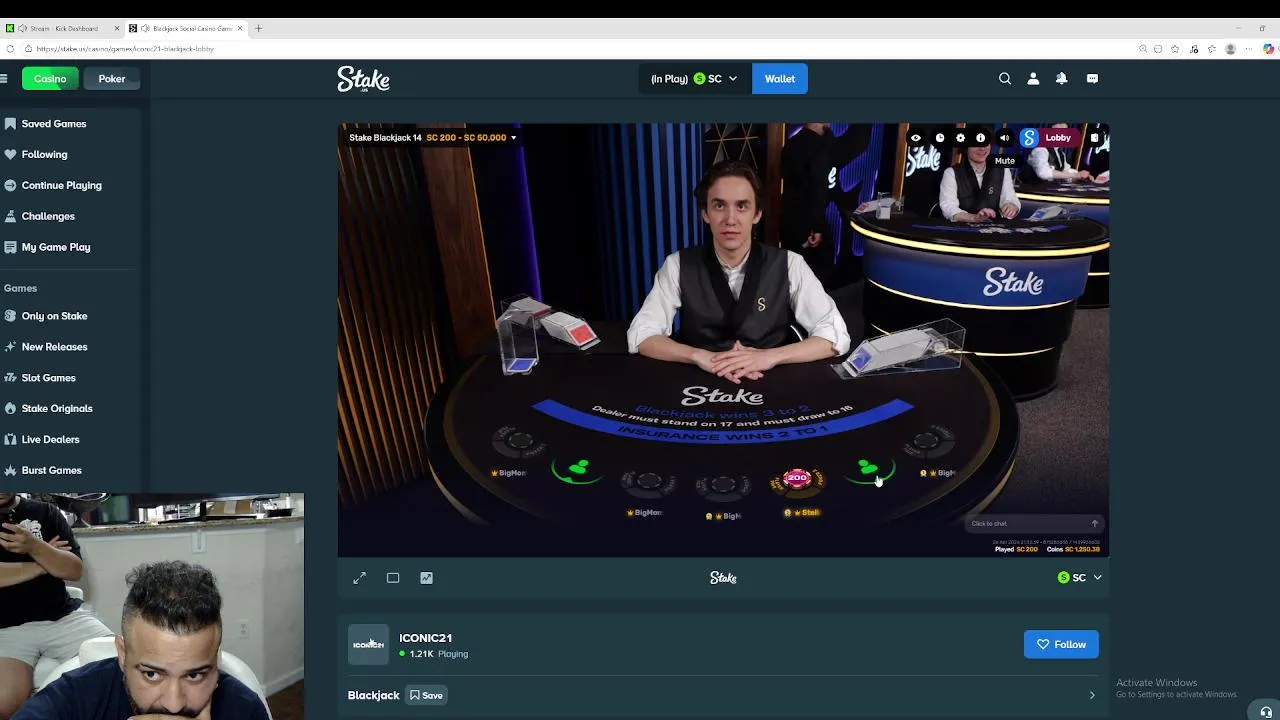
Task: Open Copilot icon in browser toolbar
Action: pos(1271,49)
